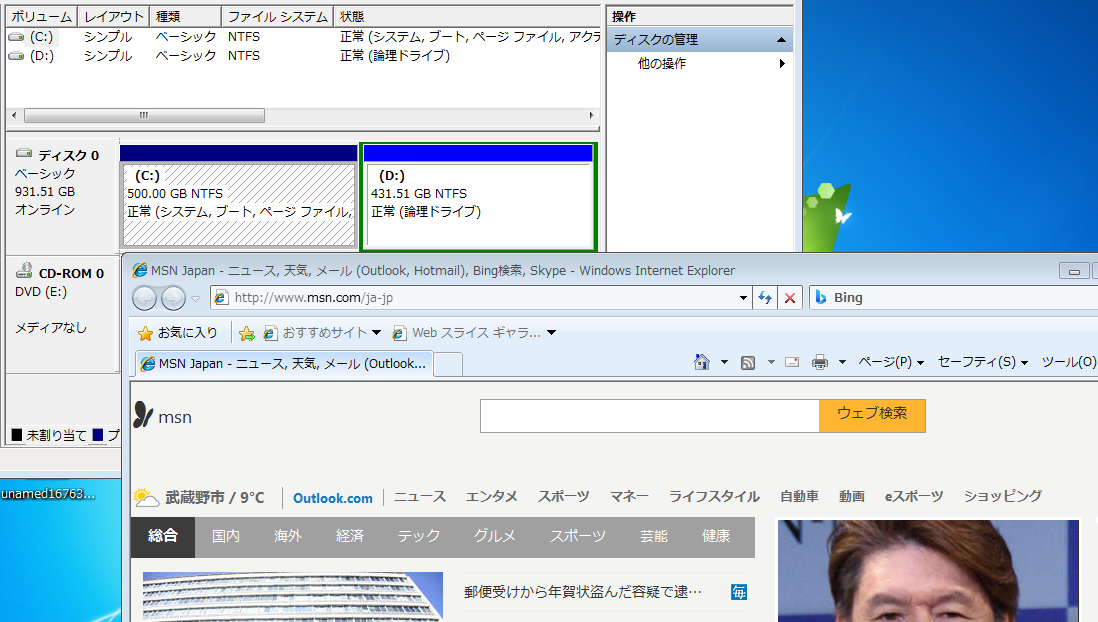Open the 自動車 navigation link
Image resolution: width=1098 pixels, height=622 pixels.
[x=799, y=497]
